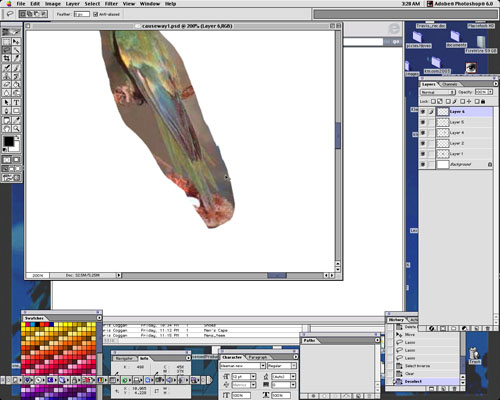Hide Layer 4 with its eye icon
The width and height of the screenshot is (500, 400).
pos(423,133)
